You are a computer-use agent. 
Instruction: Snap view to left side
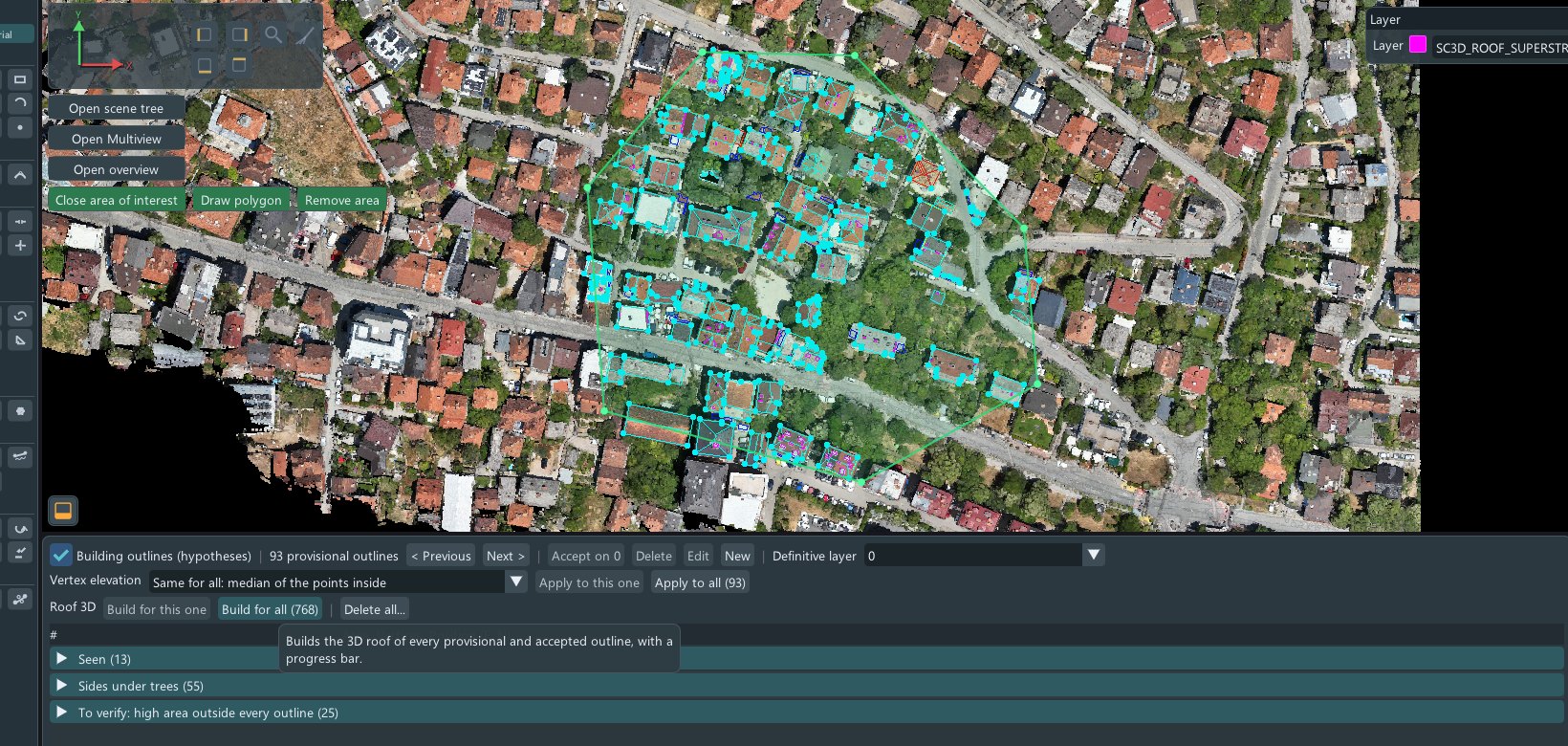(205, 35)
